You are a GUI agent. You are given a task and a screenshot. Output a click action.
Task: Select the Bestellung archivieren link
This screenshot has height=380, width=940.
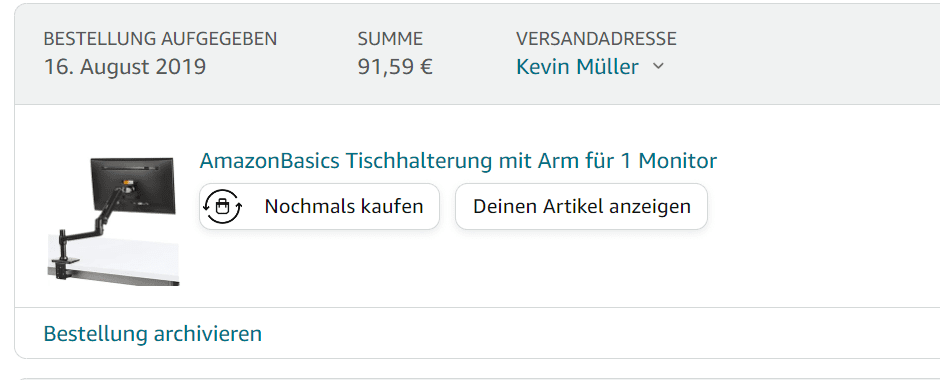pyautogui.click(x=153, y=333)
